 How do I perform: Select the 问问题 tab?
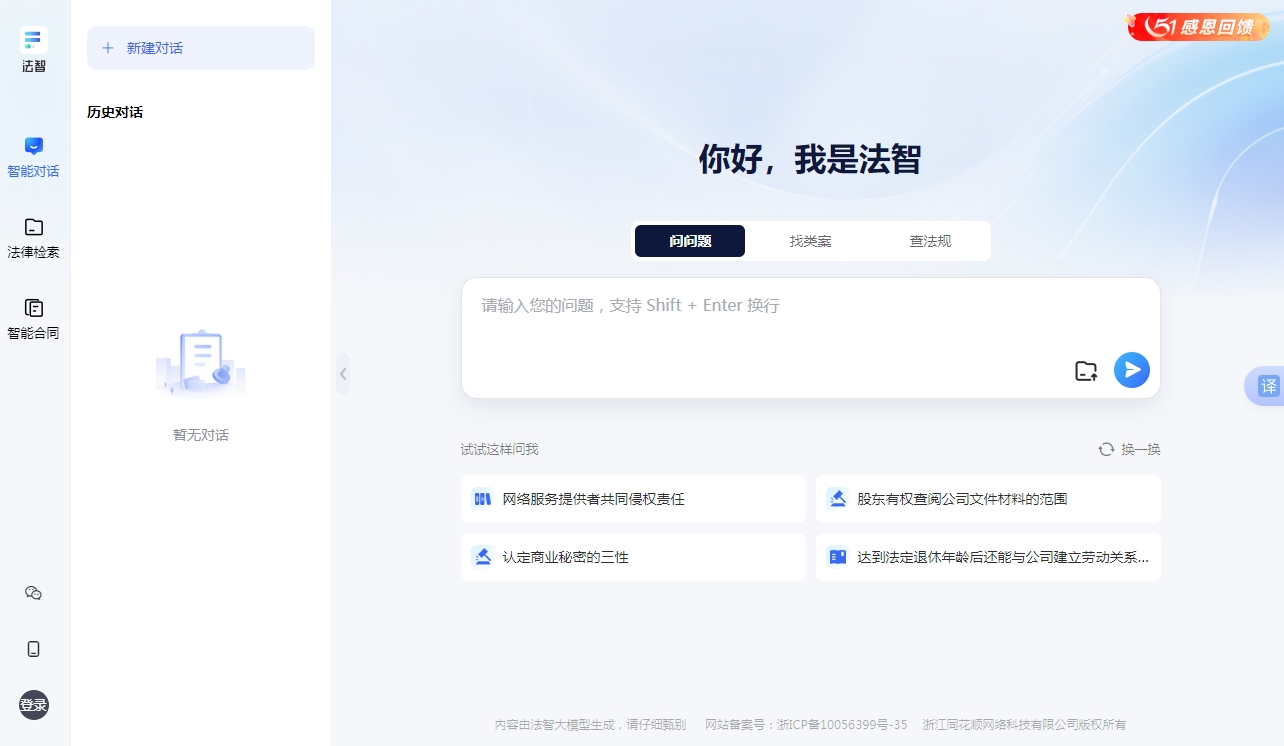coord(690,241)
